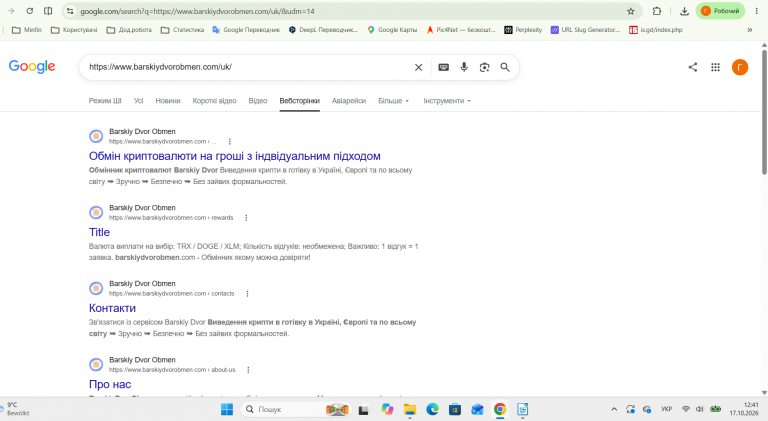The image size is (768, 421).
Task: Switch to the Відео tab
Action: [258, 101]
